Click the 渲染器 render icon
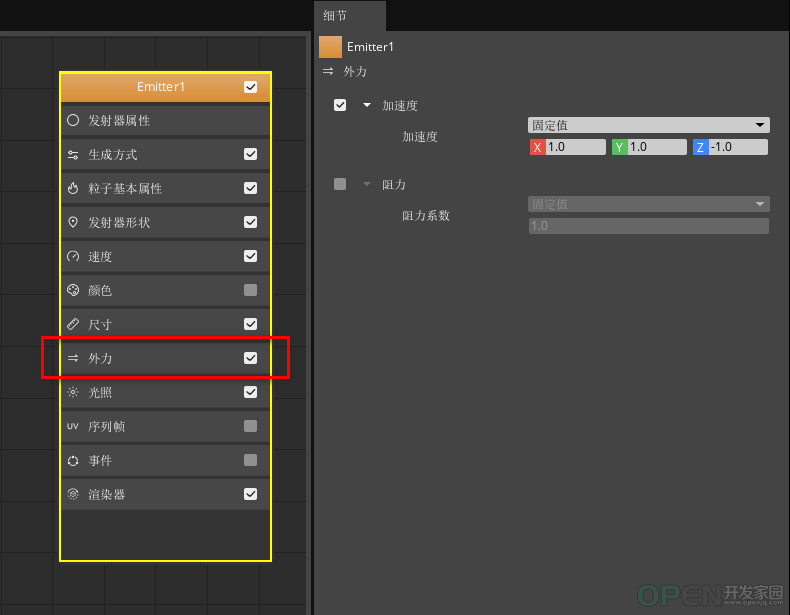790x615 pixels. tap(73, 494)
